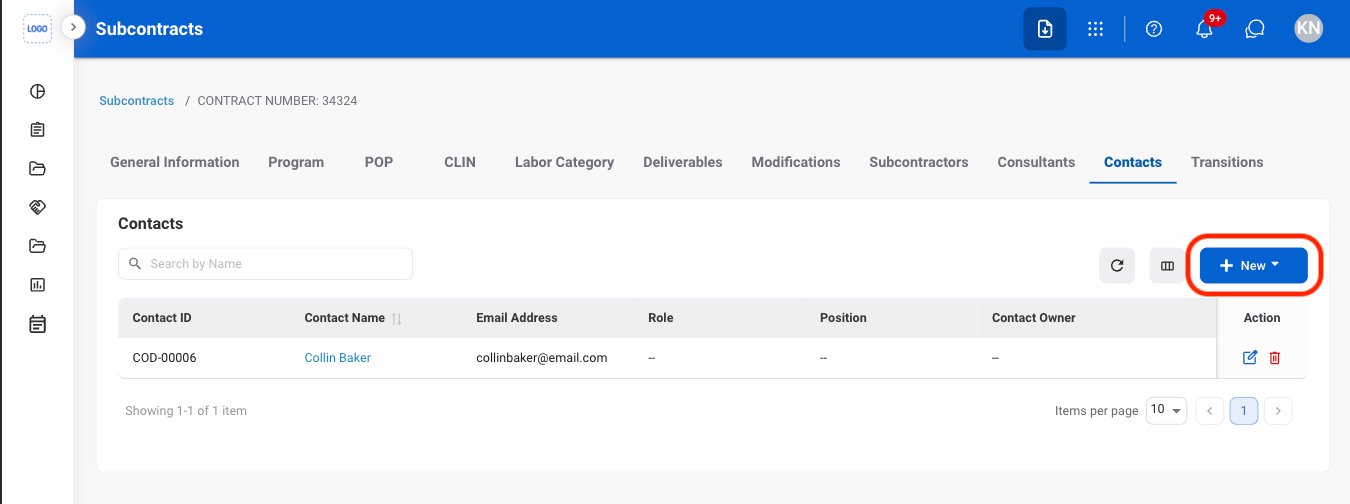View notifications via the bell icon
This screenshot has height=504, width=1350.
(1205, 29)
